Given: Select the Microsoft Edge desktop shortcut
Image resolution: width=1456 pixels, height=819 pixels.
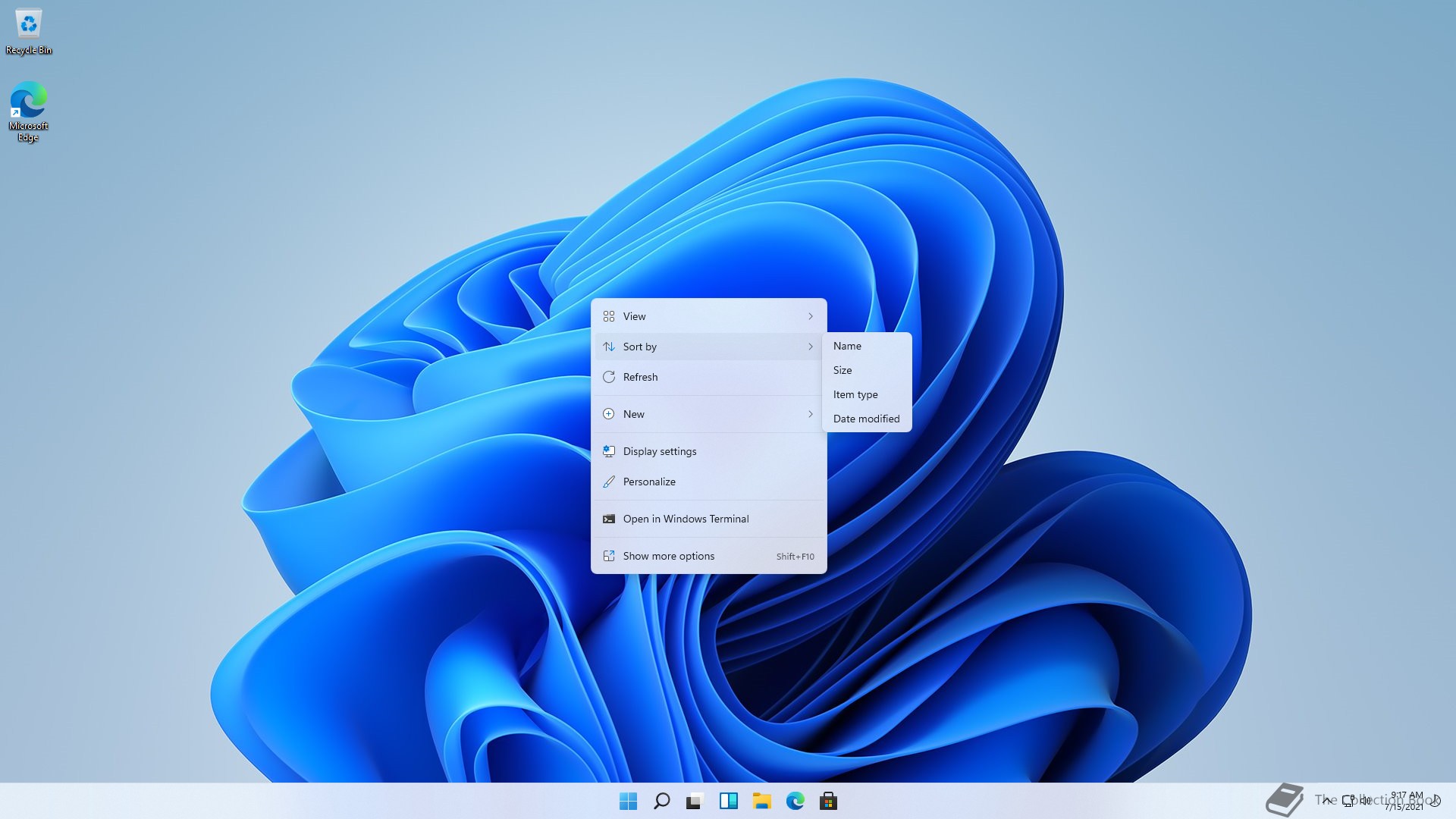Looking at the screenshot, I should 28,111.
